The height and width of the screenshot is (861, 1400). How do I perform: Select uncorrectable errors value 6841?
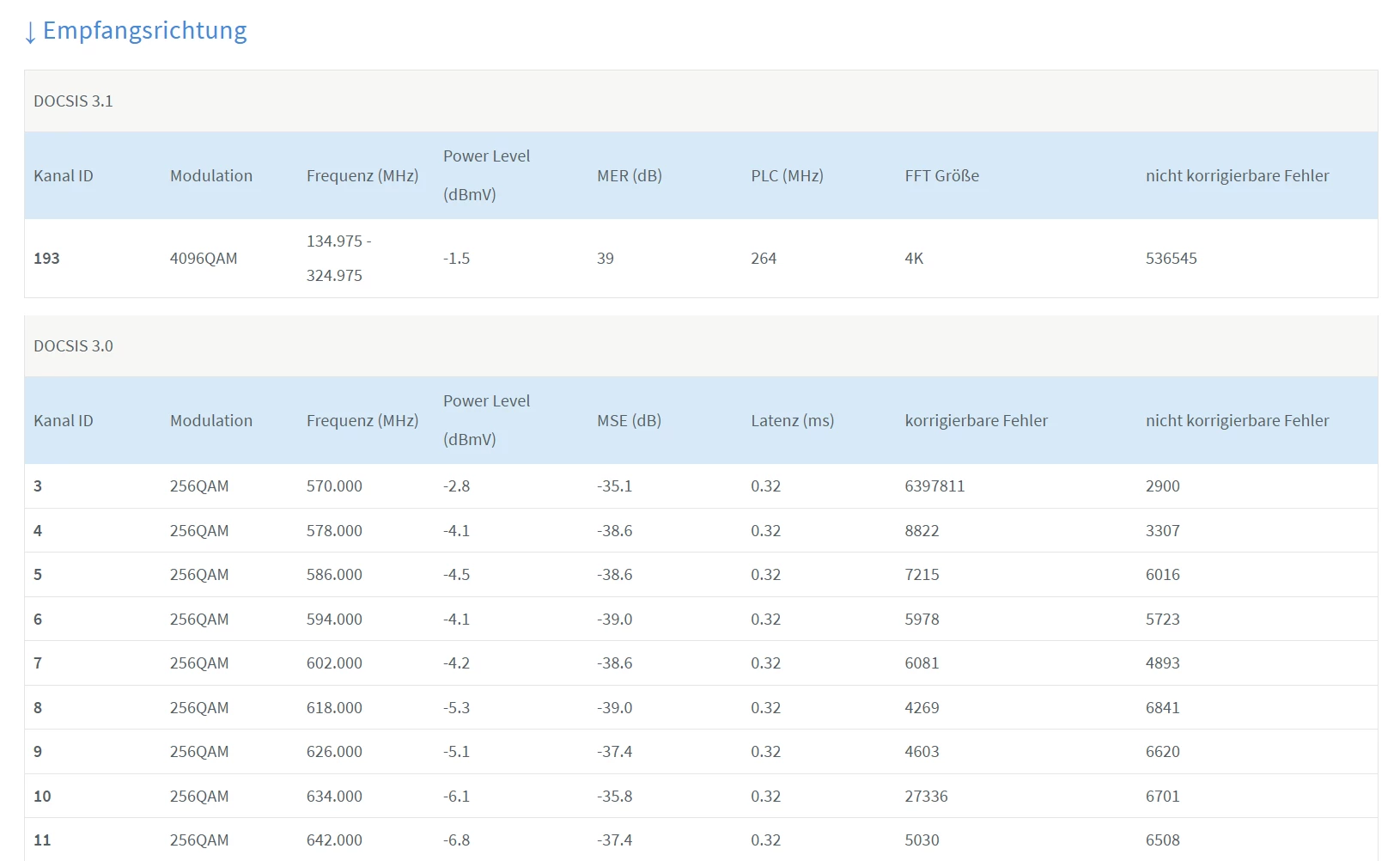[x=1162, y=708]
